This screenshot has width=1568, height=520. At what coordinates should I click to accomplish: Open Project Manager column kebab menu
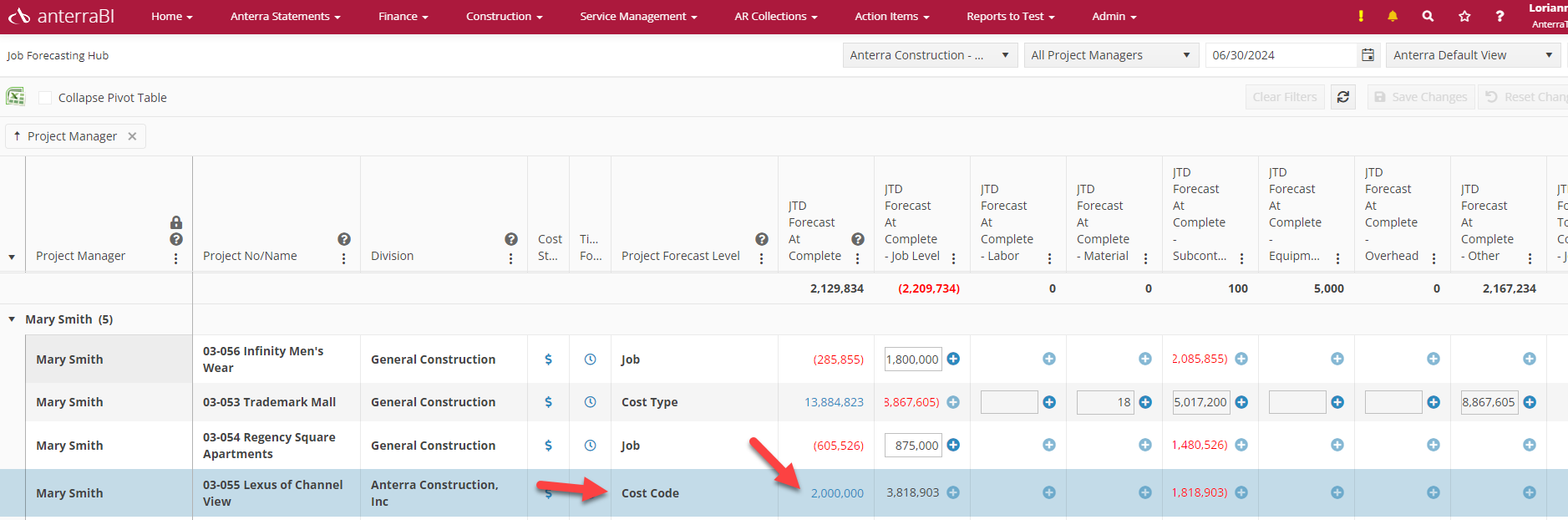(x=176, y=258)
